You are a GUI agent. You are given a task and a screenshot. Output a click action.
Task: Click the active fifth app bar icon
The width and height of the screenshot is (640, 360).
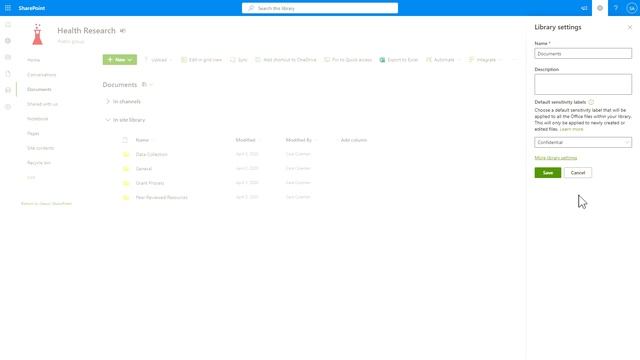(8, 90)
